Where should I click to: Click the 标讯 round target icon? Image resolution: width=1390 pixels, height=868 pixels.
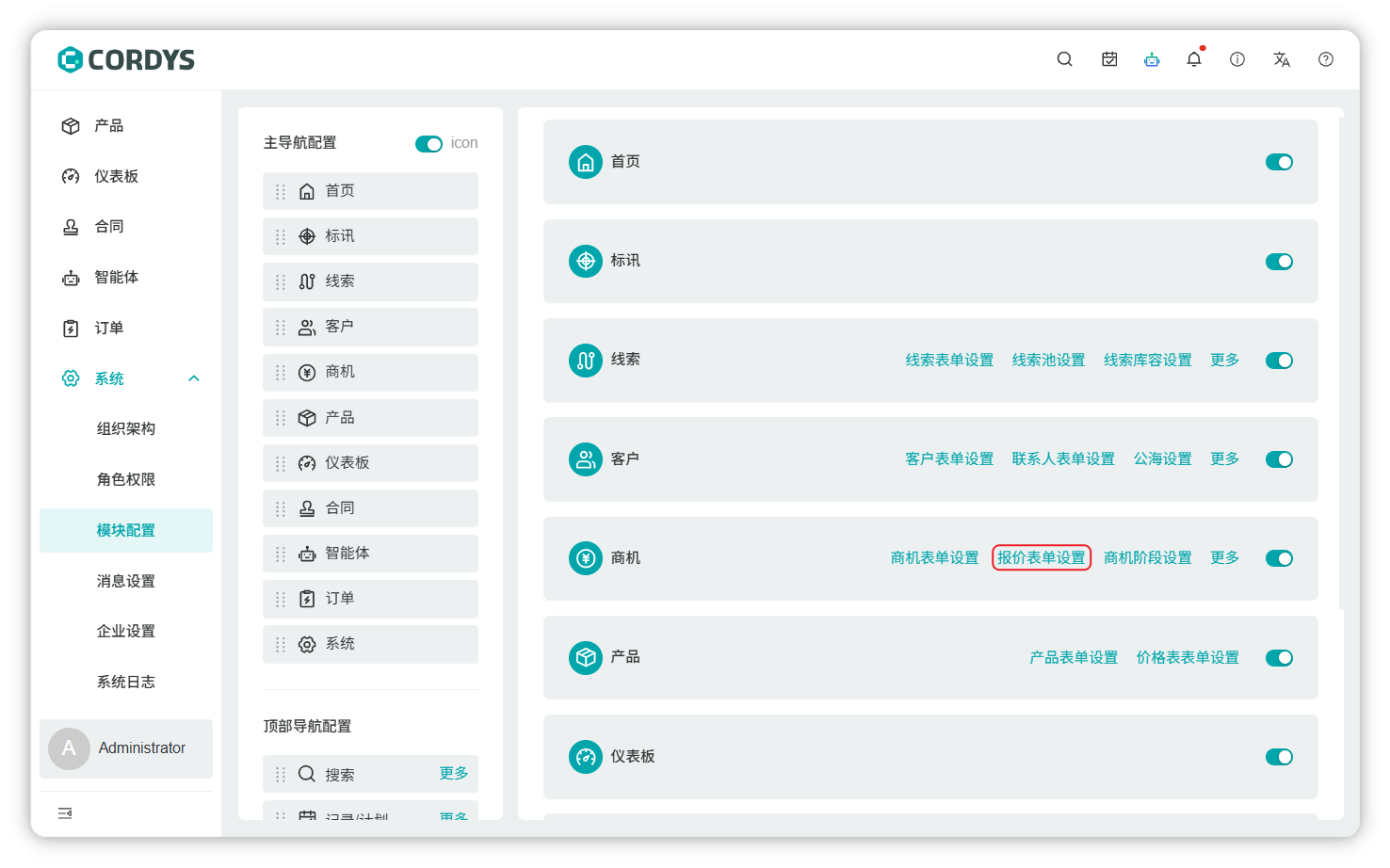tap(586, 261)
